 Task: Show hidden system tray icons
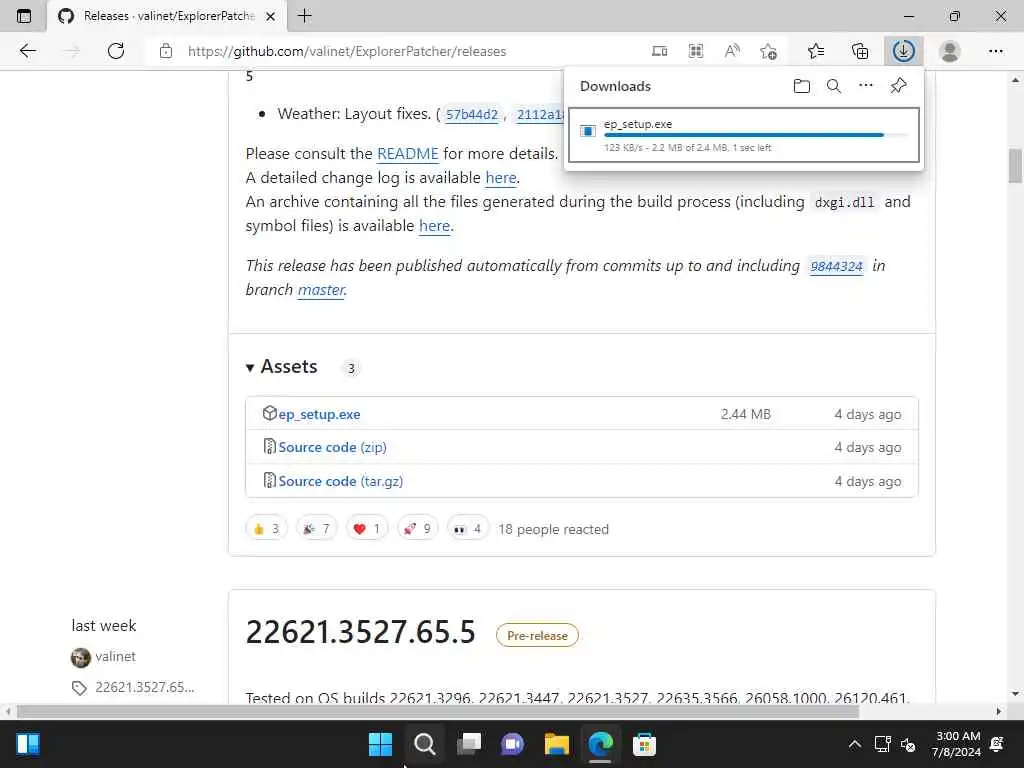coord(854,744)
